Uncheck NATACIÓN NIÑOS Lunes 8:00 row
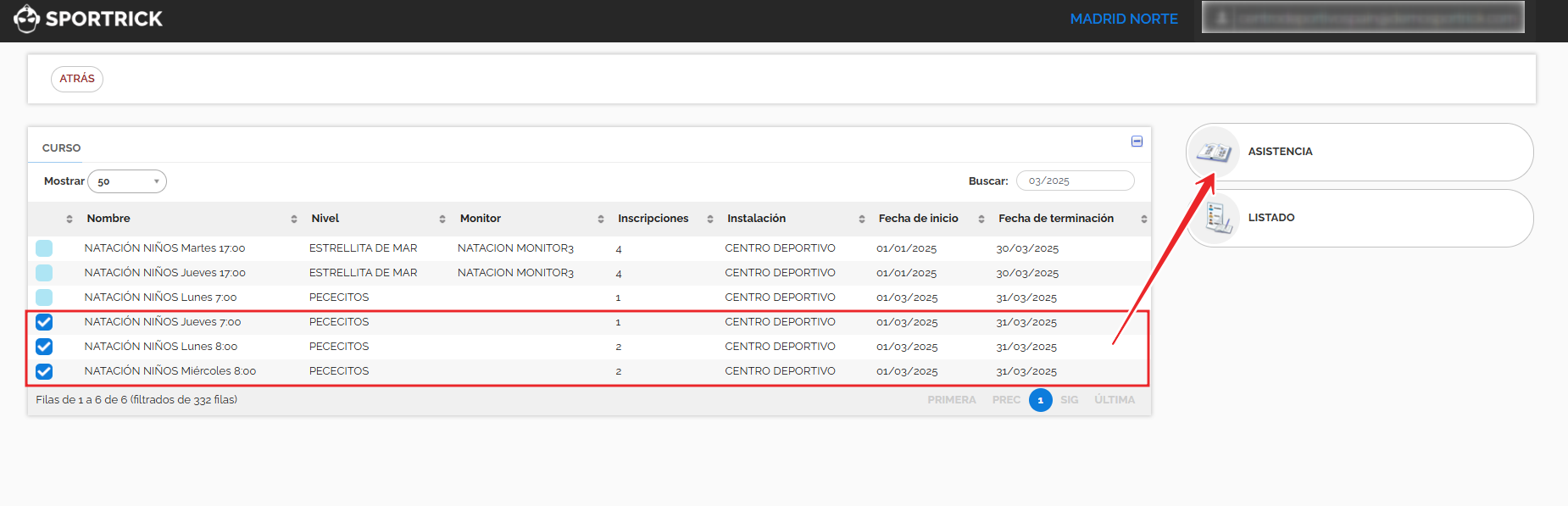 point(44,347)
